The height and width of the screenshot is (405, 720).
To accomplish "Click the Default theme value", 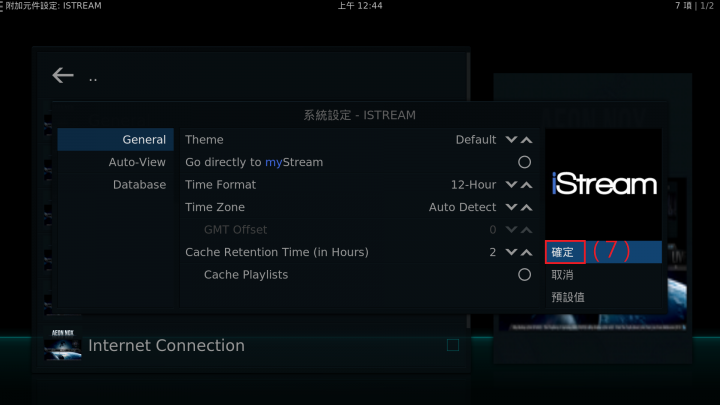I will tap(476, 140).
